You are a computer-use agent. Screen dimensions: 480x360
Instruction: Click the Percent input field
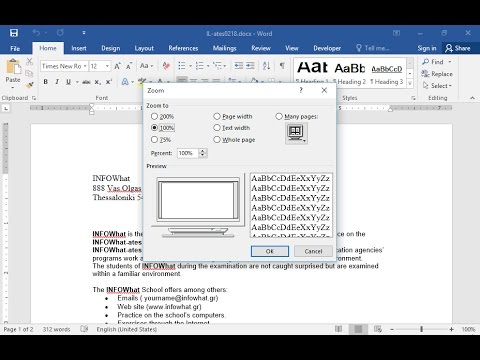pyautogui.click(x=188, y=153)
